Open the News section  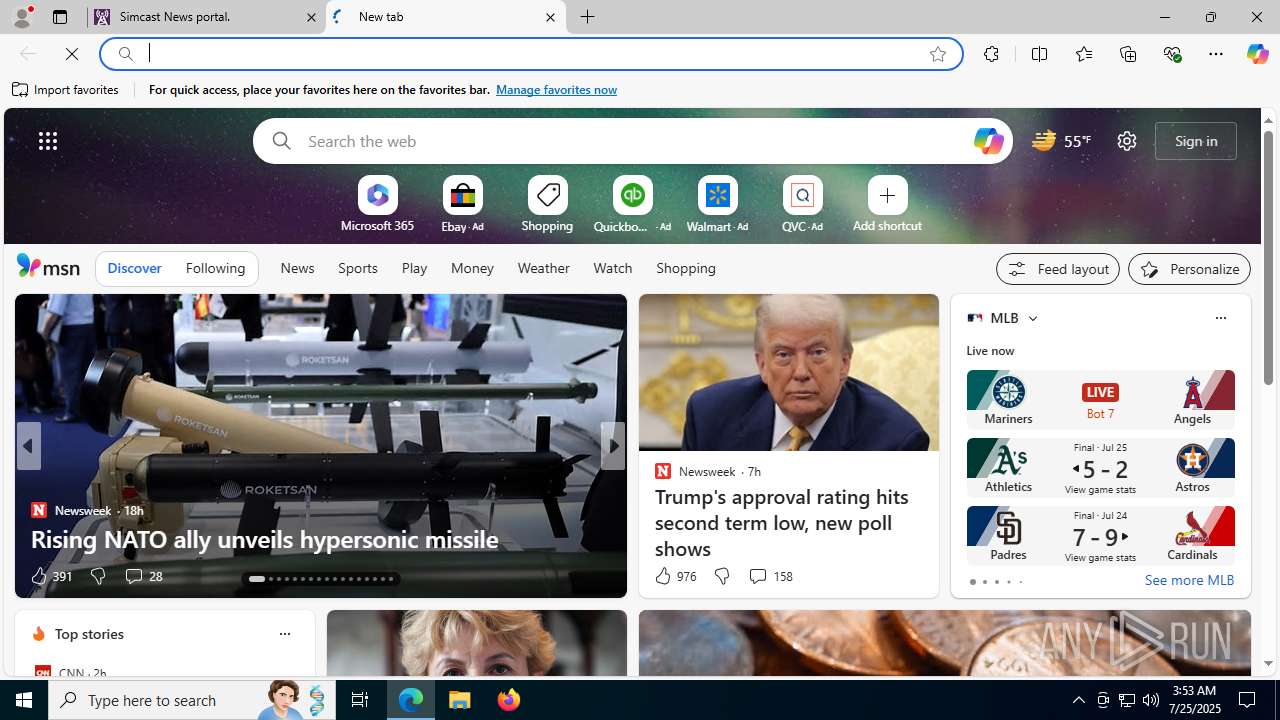click(297, 268)
